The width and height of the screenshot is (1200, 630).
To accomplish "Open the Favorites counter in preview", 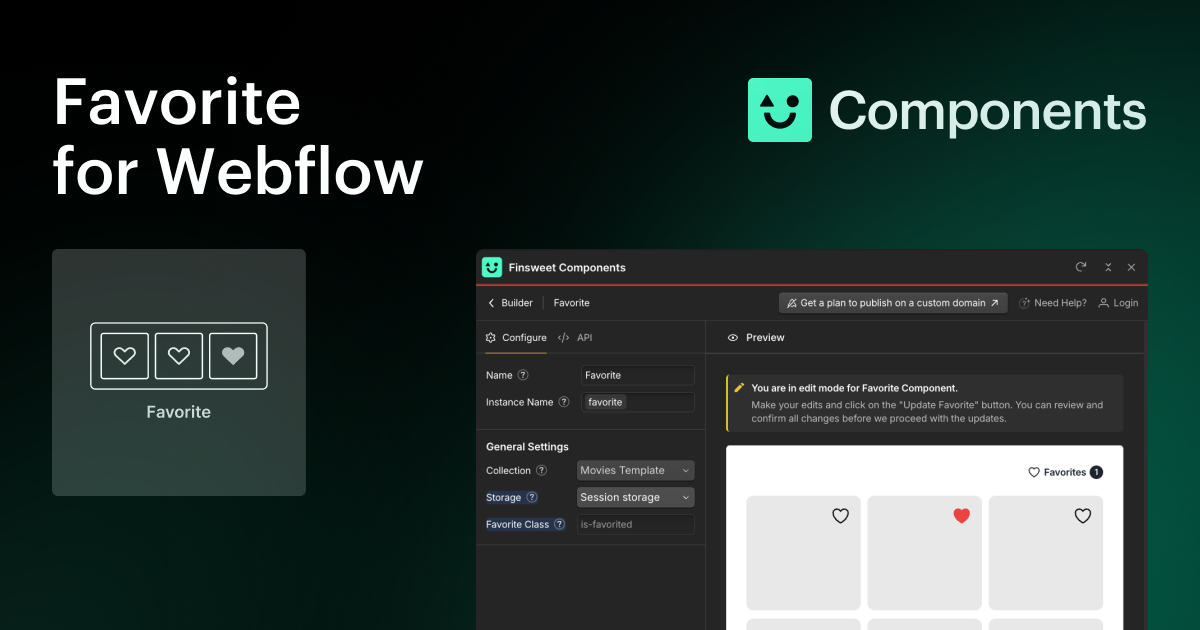I will (x=1065, y=472).
